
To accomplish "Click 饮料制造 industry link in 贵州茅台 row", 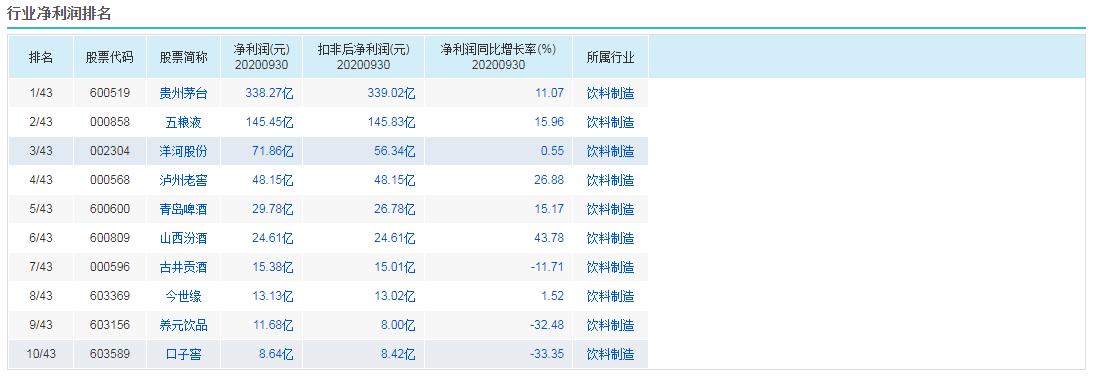I will (610, 93).
